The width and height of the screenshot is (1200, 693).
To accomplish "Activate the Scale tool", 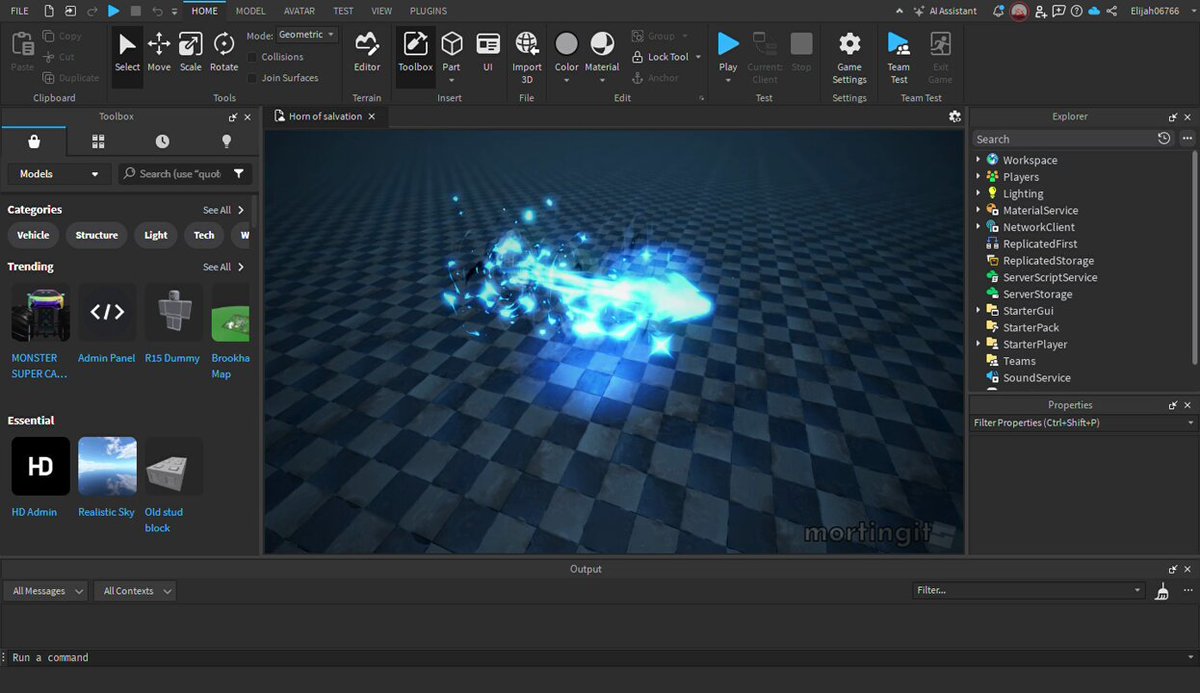I will click(x=190, y=53).
